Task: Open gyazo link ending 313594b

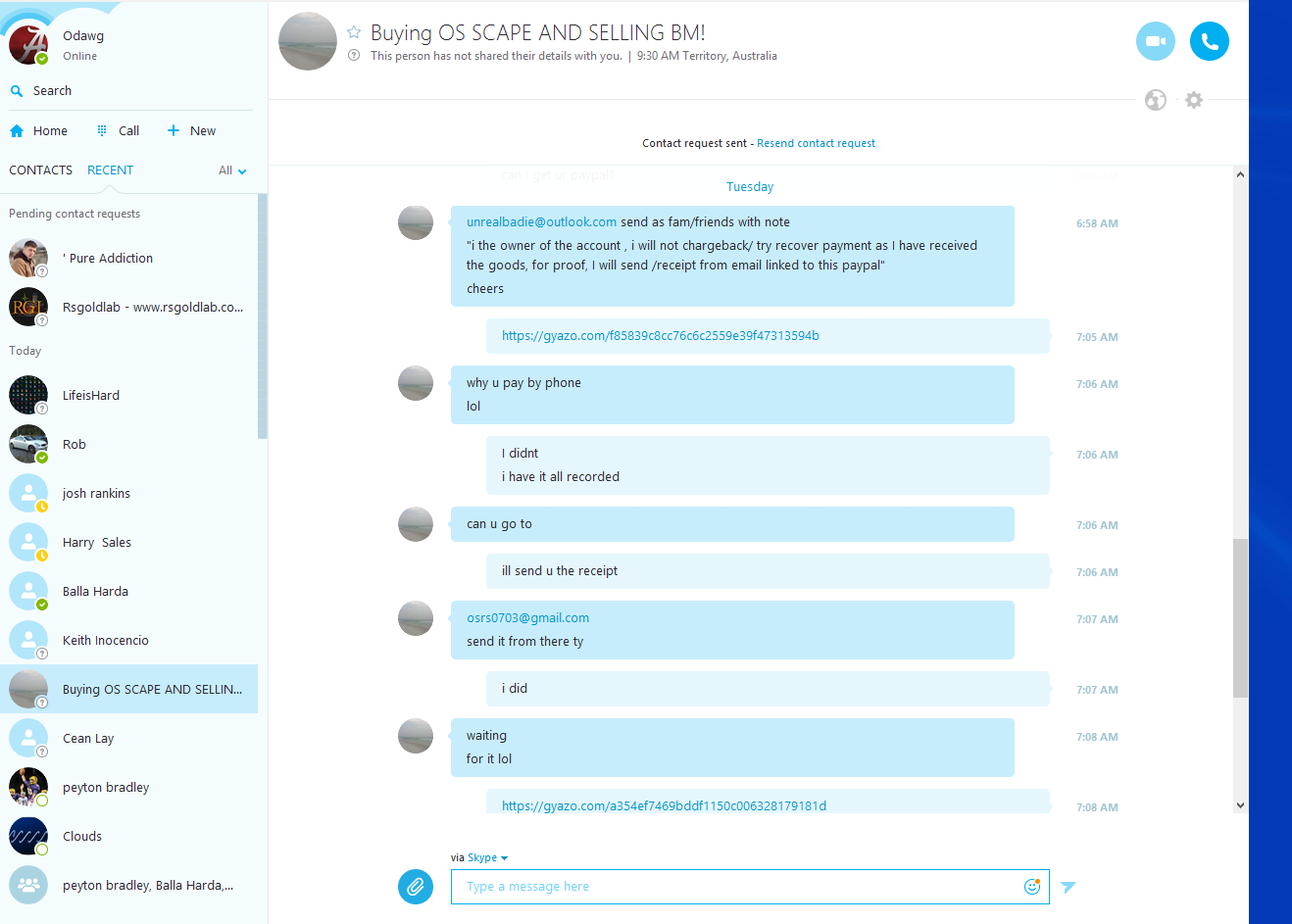Action: 661,335
